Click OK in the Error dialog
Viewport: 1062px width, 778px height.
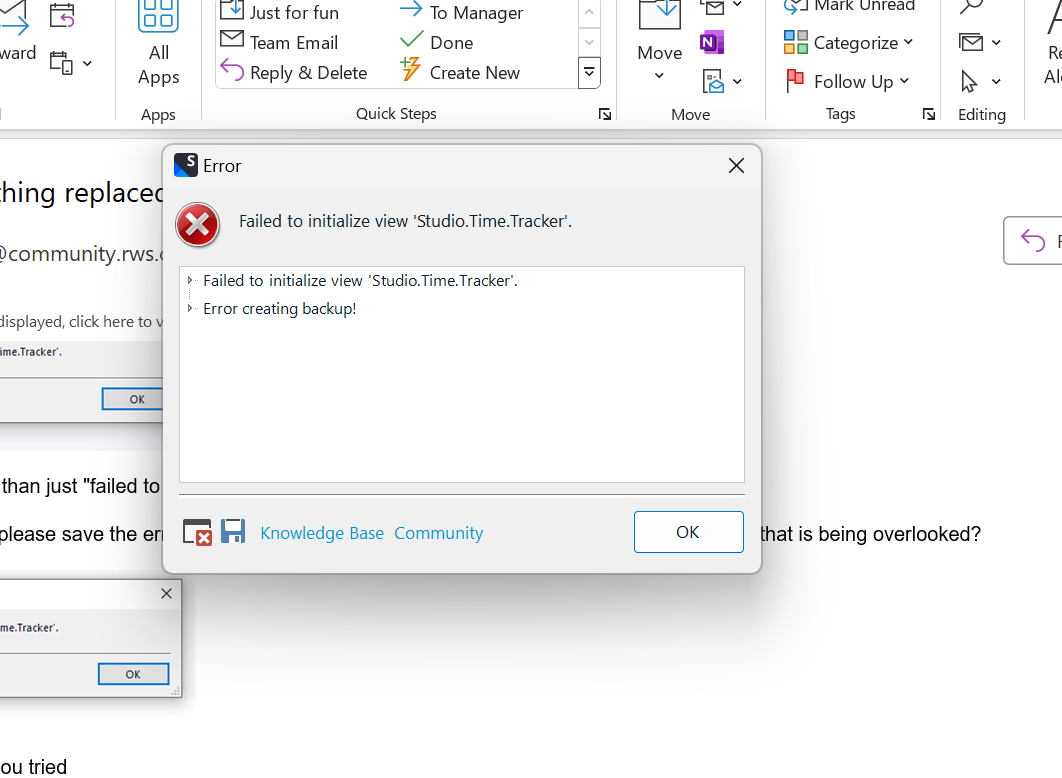(x=688, y=532)
